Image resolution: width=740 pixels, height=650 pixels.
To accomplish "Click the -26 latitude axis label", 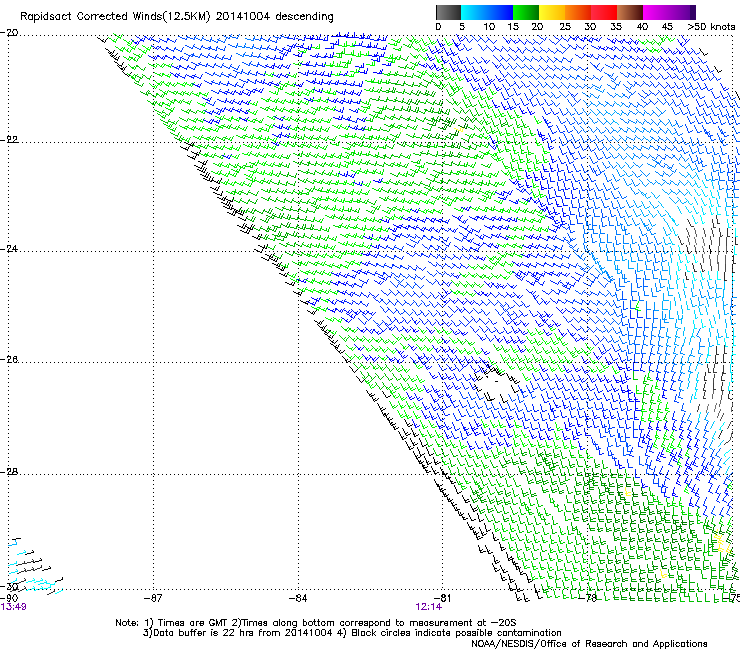I will 9,360.
